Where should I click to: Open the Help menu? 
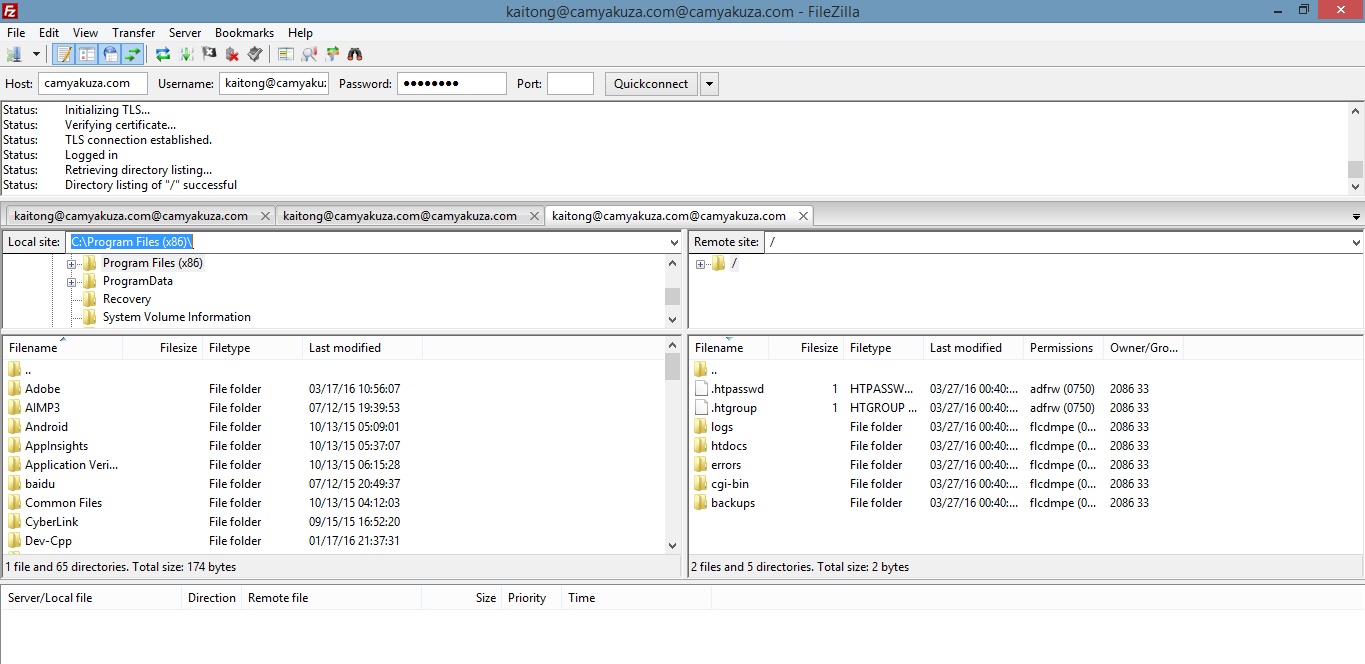point(300,33)
